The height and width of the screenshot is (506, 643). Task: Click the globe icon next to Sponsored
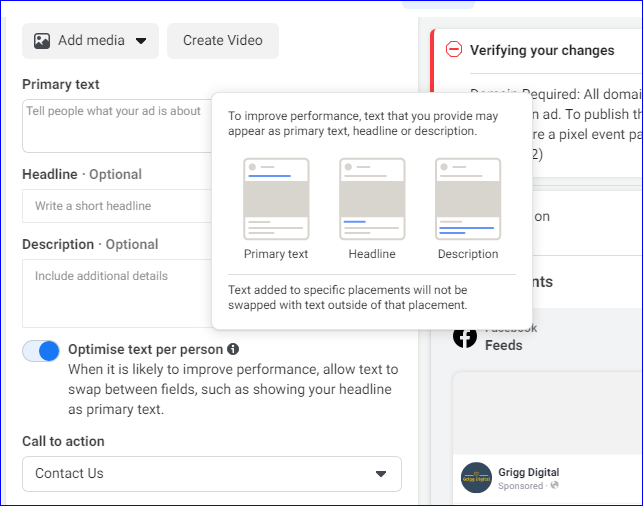point(553,486)
